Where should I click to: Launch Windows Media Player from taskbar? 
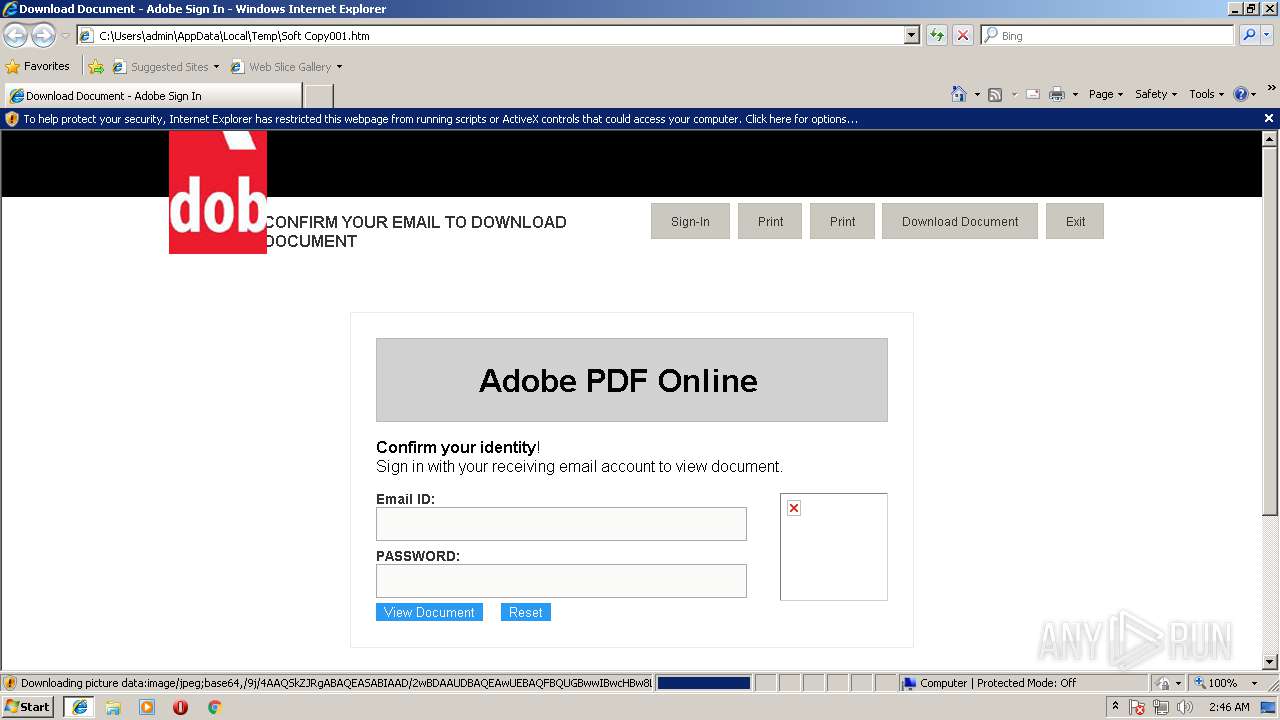click(x=147, y=707)
